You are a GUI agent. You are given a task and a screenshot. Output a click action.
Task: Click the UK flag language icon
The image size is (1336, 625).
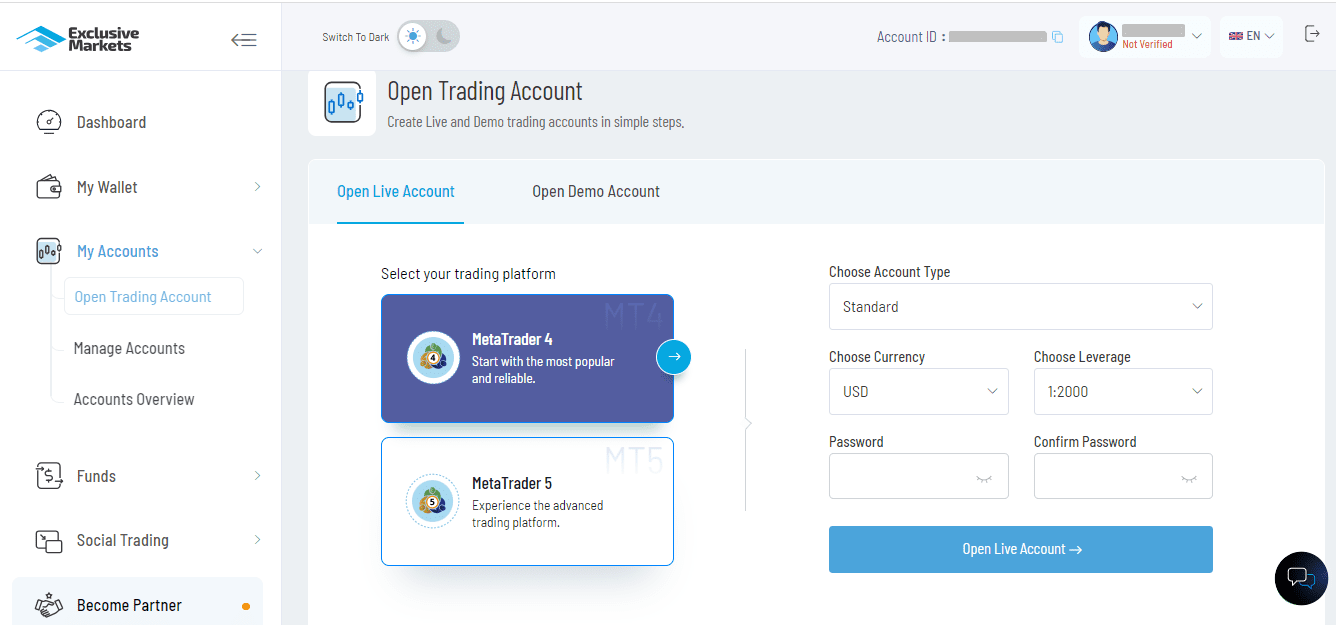(1236, 36)
